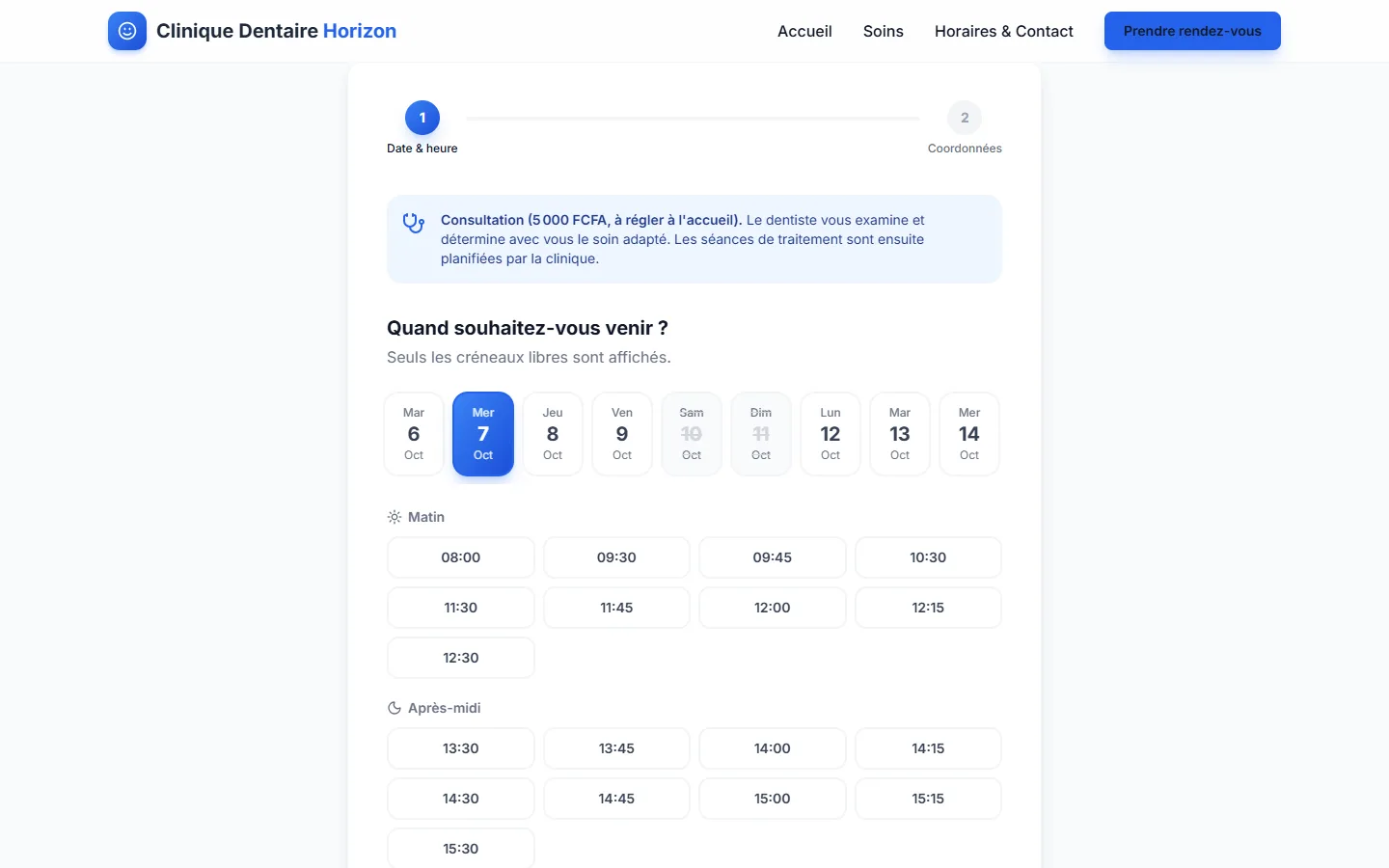Select Lun 12 Oct date card
This screenshot has height=868, width=1389.
point(831,434)
